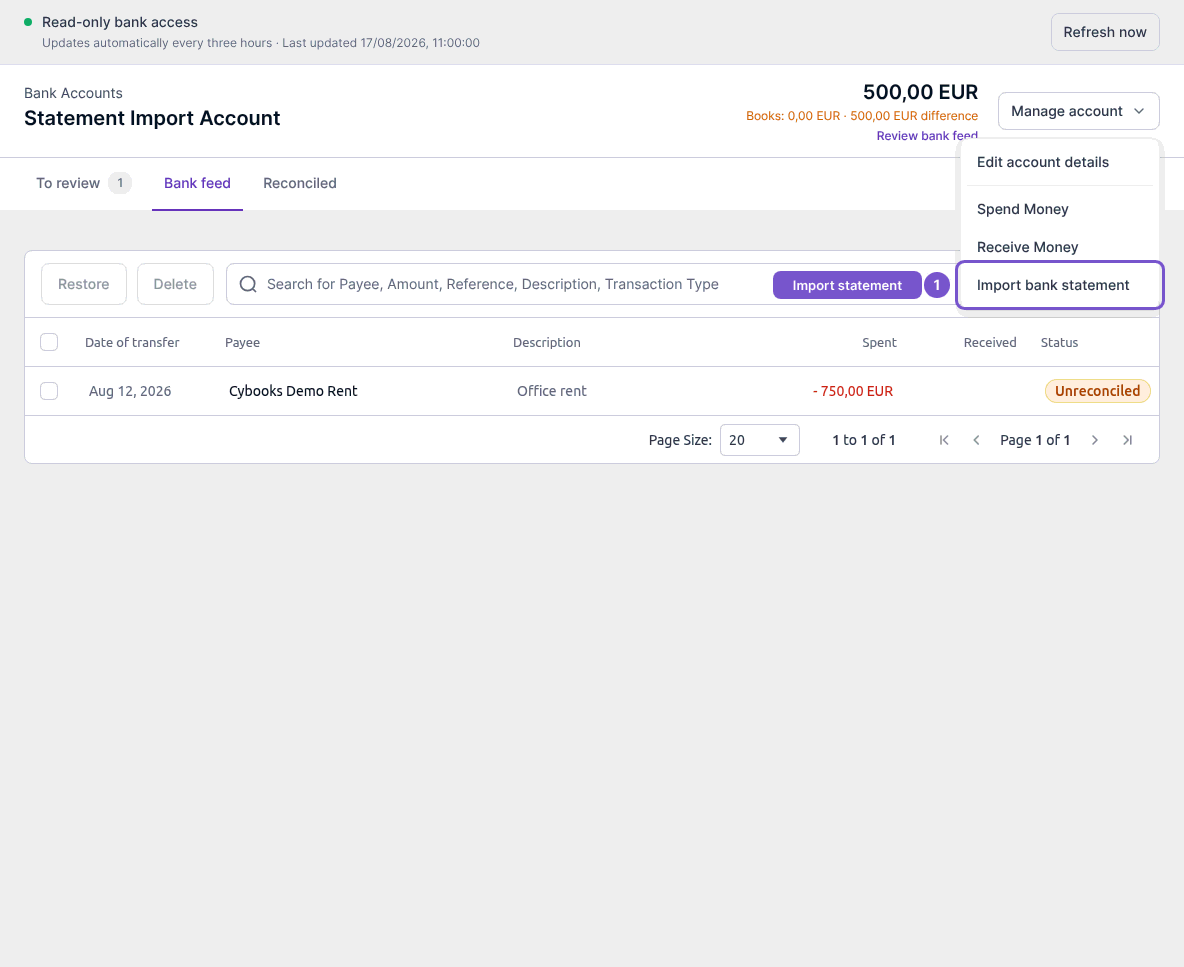Switch to the Reconciled tab
This screenshot has height=967, width=1184.
point(300,183)
